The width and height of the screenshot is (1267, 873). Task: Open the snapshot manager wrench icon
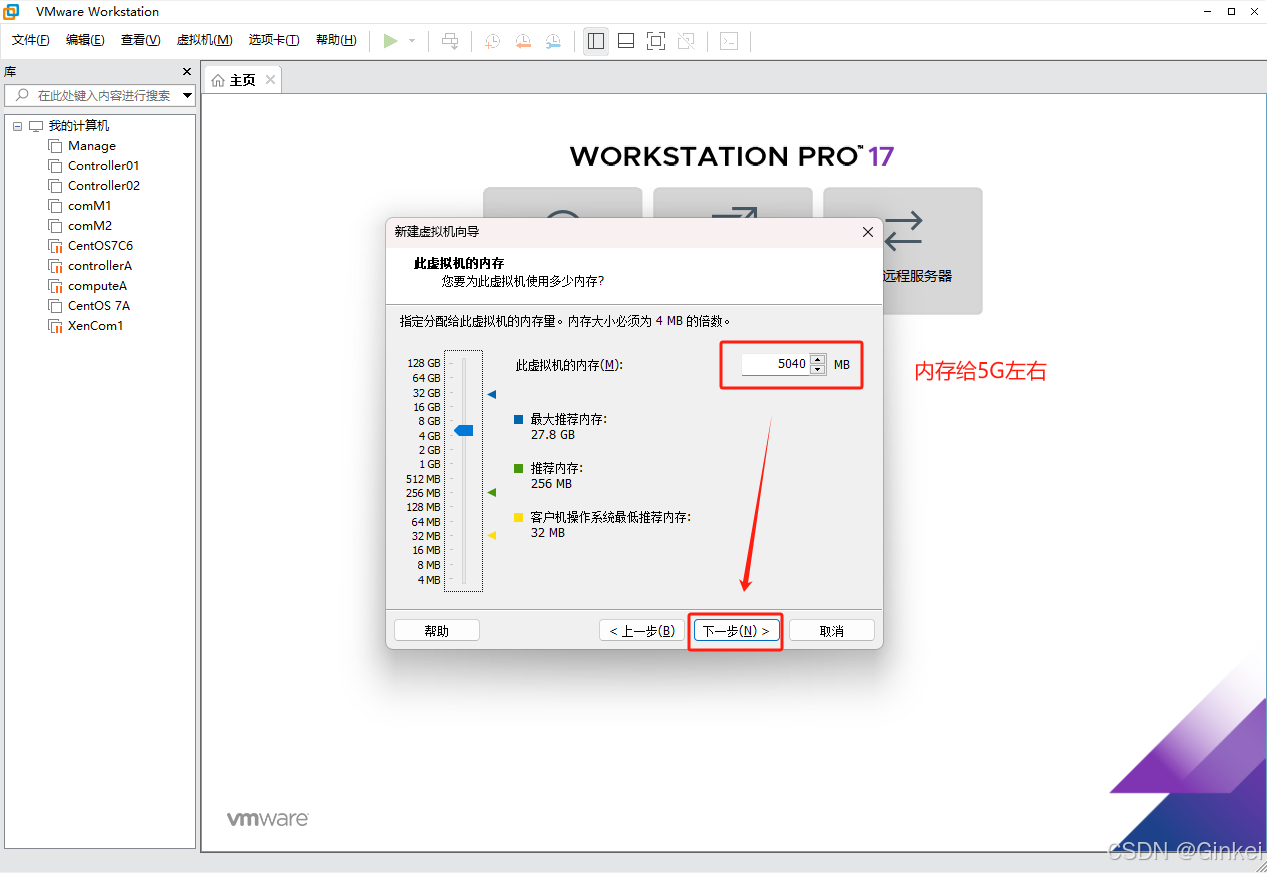point(553,41)
